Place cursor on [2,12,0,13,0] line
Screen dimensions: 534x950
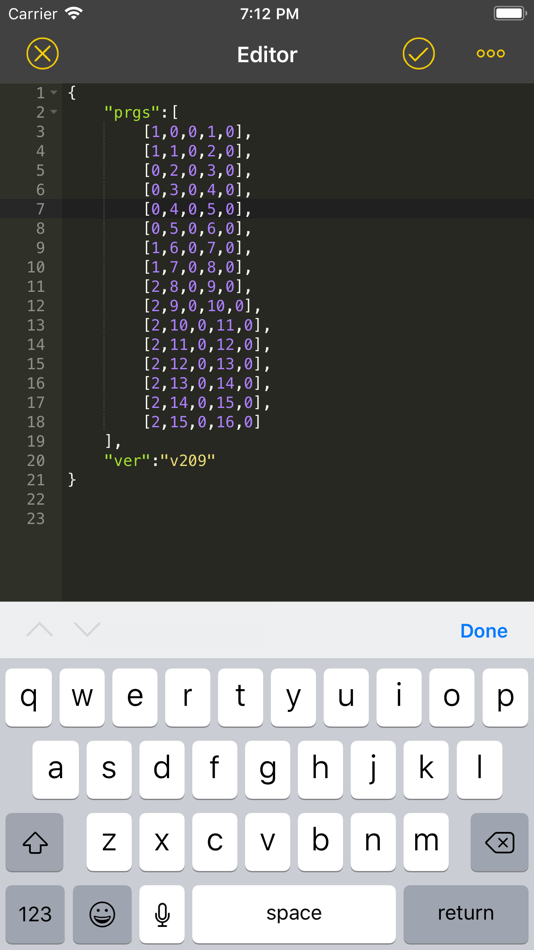click(x=207, y=364)
